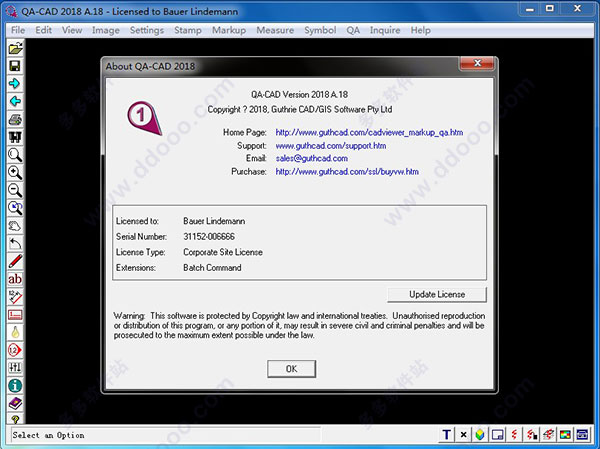The image size is (600, 449).
Task: Click the Update License button
Action: [x=437, y=294]
